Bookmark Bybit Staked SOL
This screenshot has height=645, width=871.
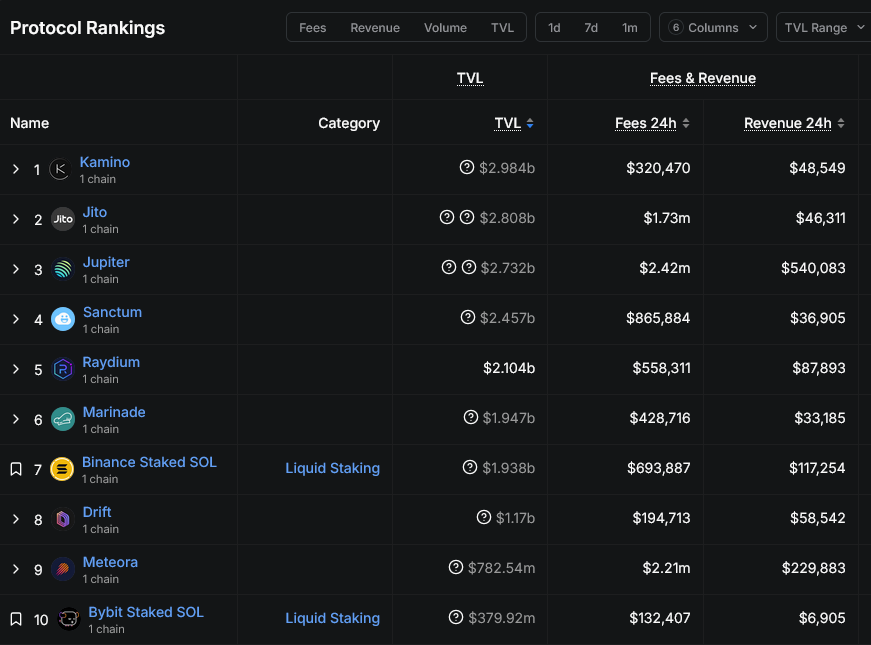click(16, 619)
